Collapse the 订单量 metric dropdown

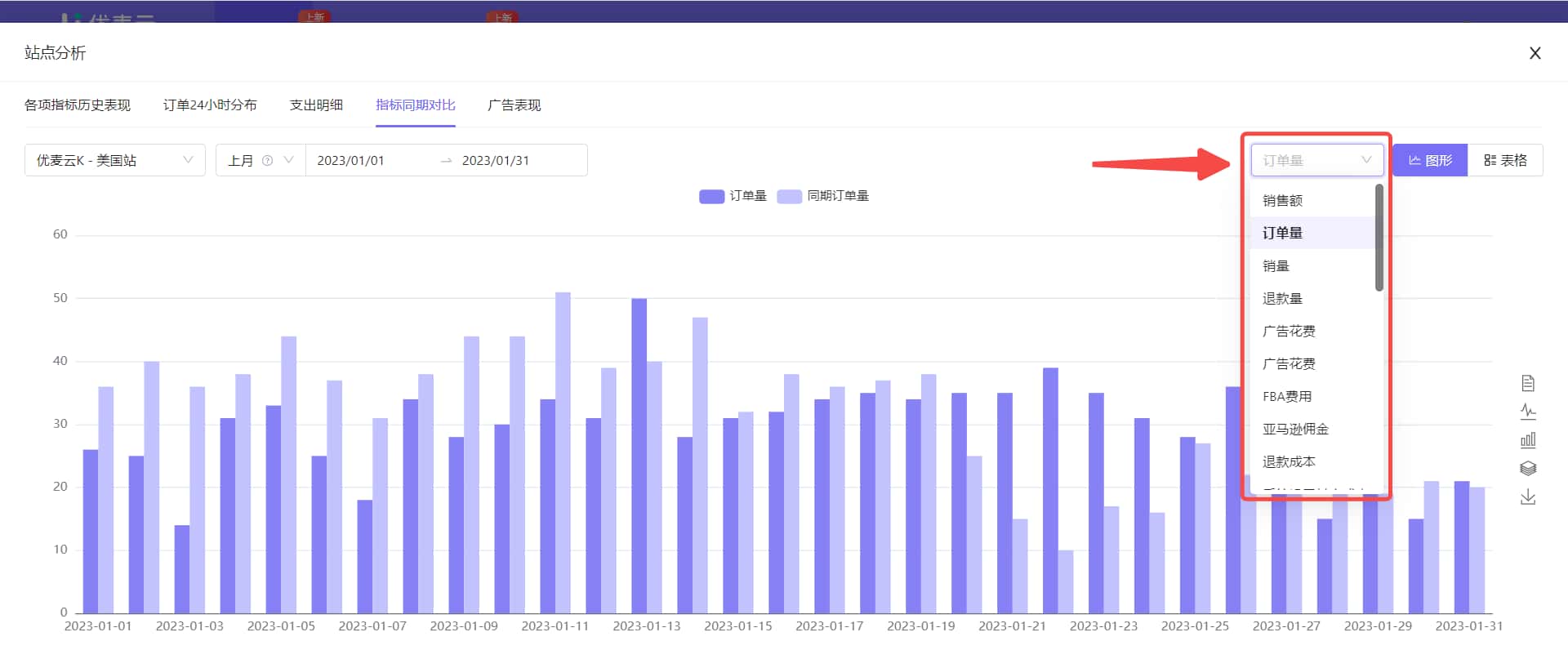(1317, 160)
